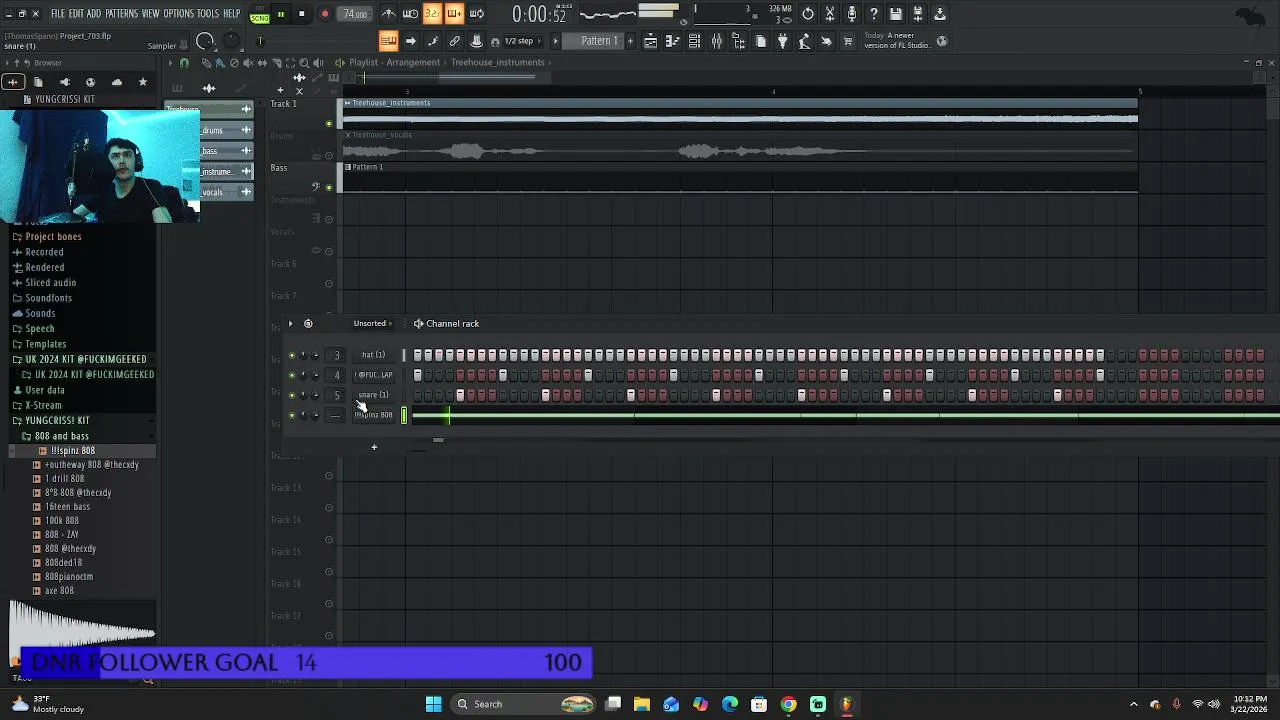Add channel with the plus button in the Channel rack
This screenshot has width=1280, height=720.
(x=374, y=447)
